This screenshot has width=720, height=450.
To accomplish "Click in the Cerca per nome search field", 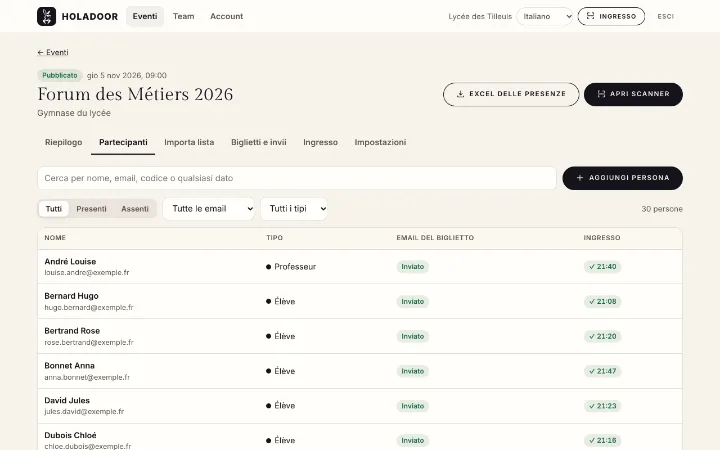I will coord(297,178).
